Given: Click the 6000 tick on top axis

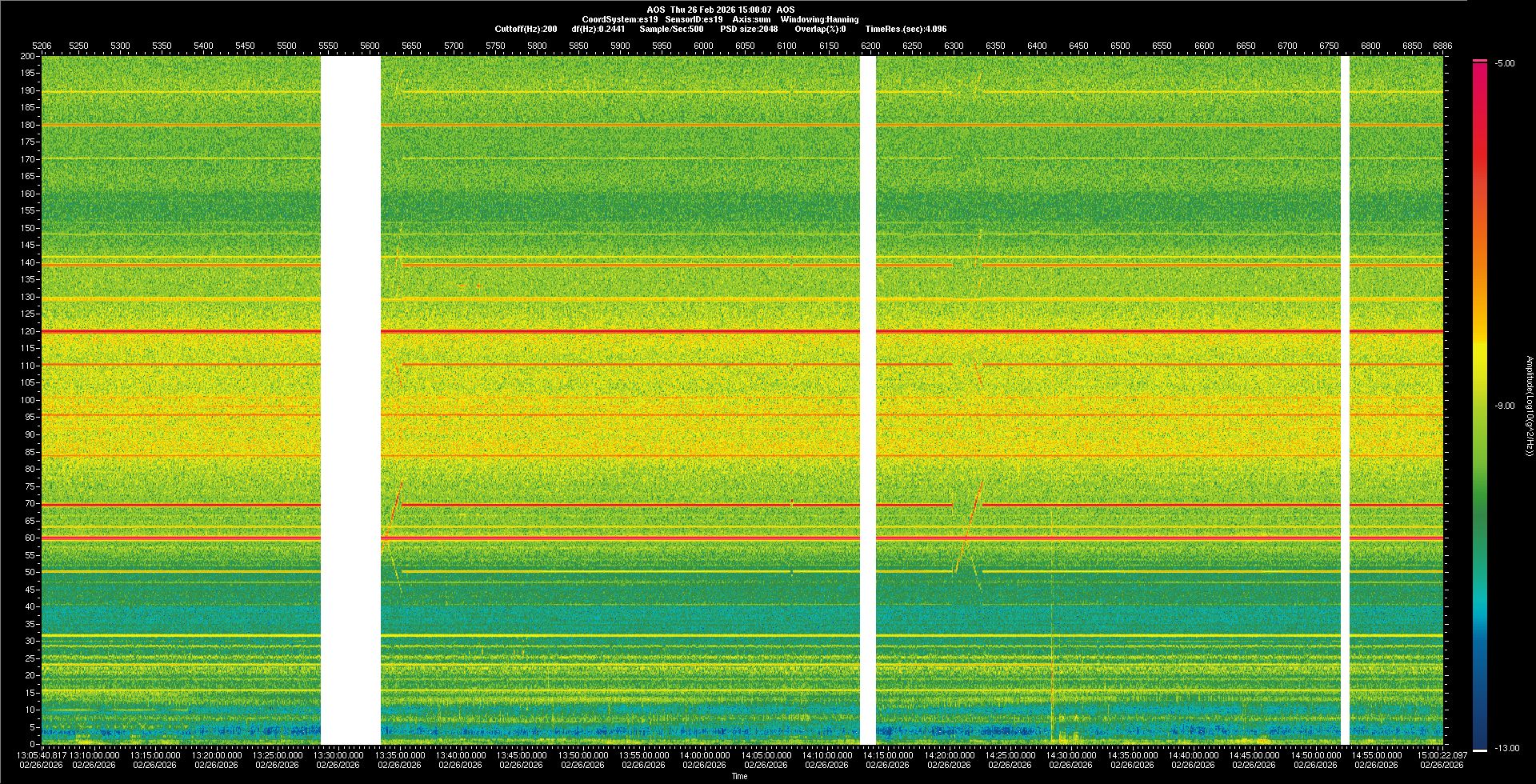Looking at the screenshot, I should point(703,46).
